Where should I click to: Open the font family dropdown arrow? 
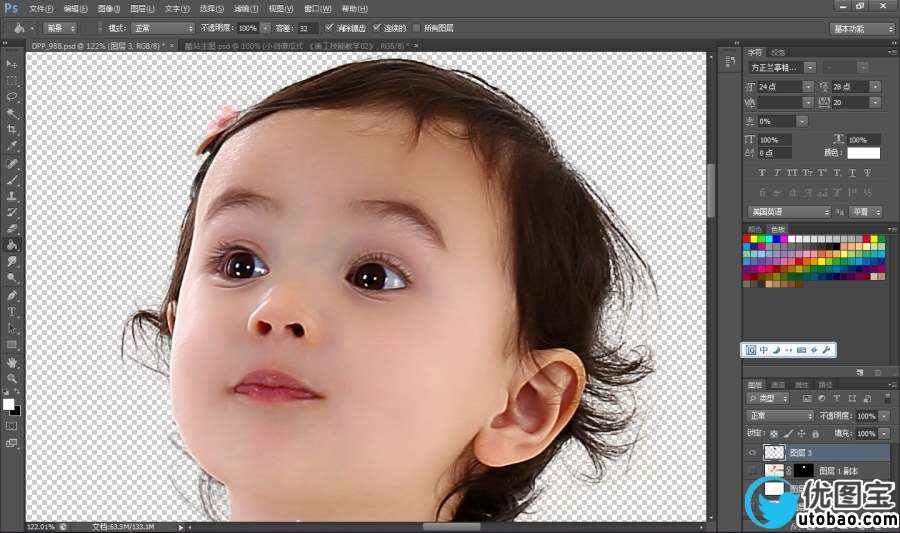click(810, 68)
